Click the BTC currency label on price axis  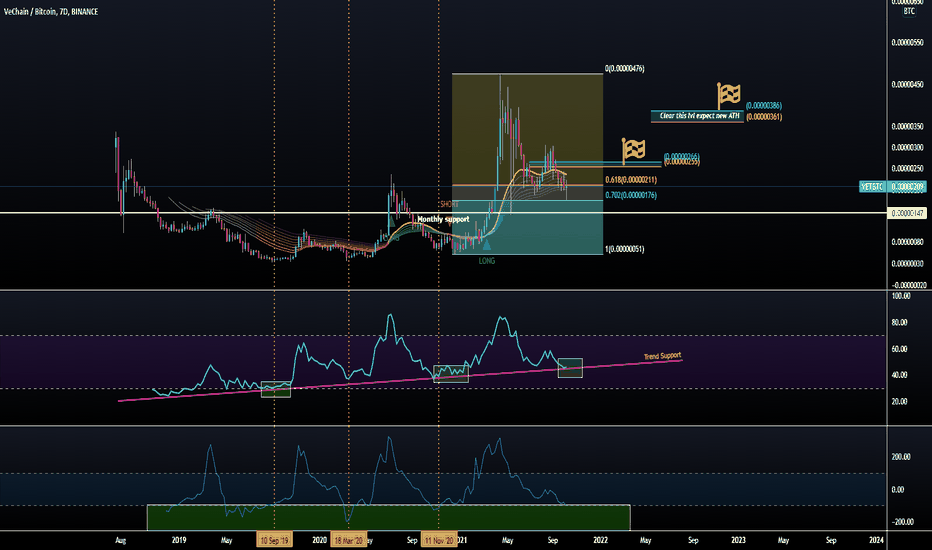pos(909,11)
